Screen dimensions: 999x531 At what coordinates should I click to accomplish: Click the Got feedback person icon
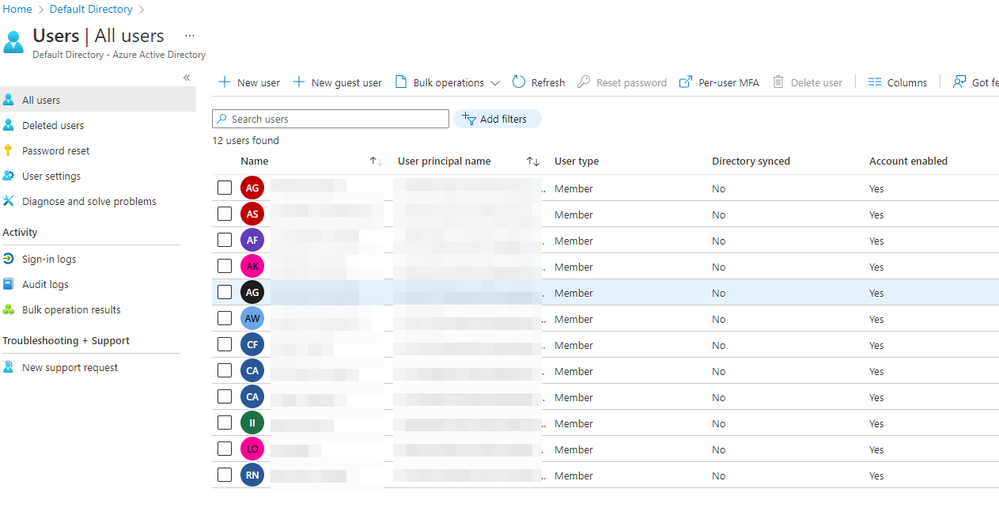(959, 82)
